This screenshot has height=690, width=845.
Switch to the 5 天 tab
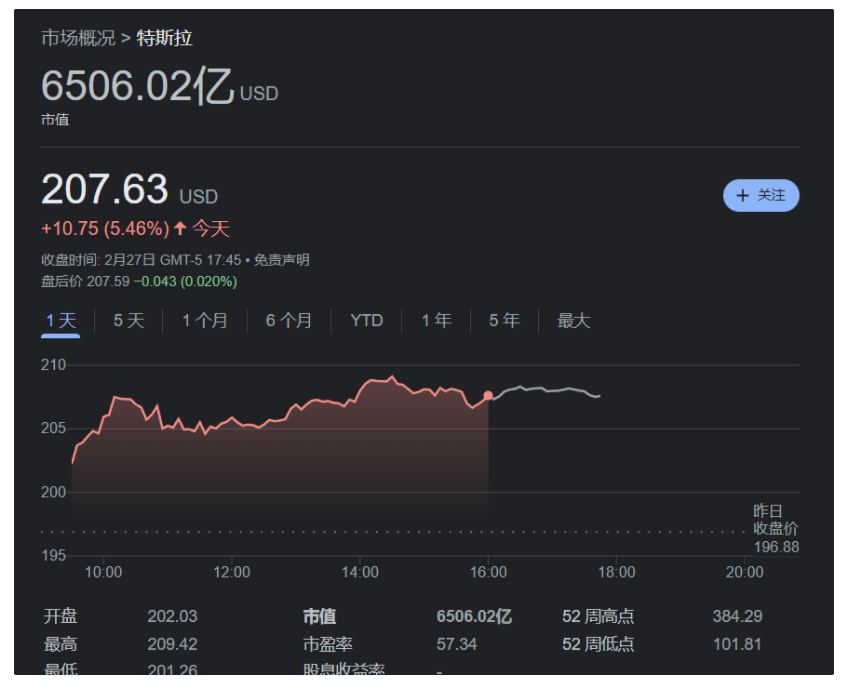pyautogui.click(x=129, y=321)
